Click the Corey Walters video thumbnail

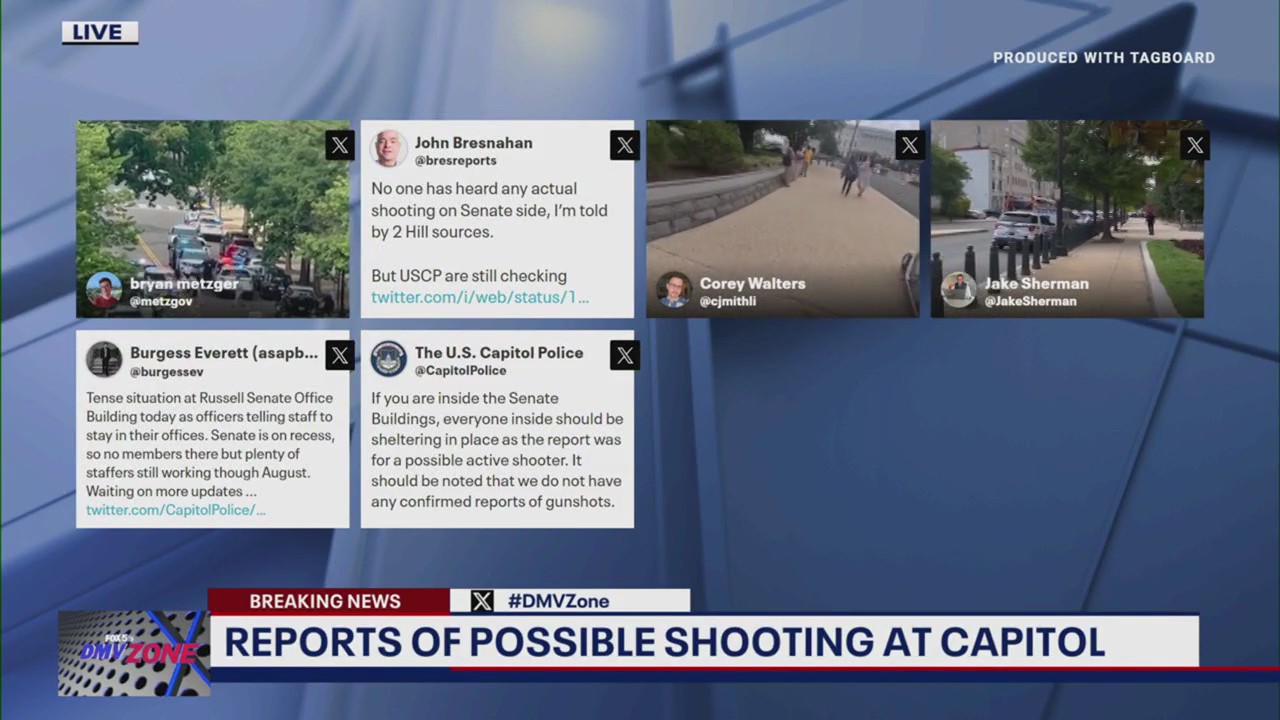782,210
